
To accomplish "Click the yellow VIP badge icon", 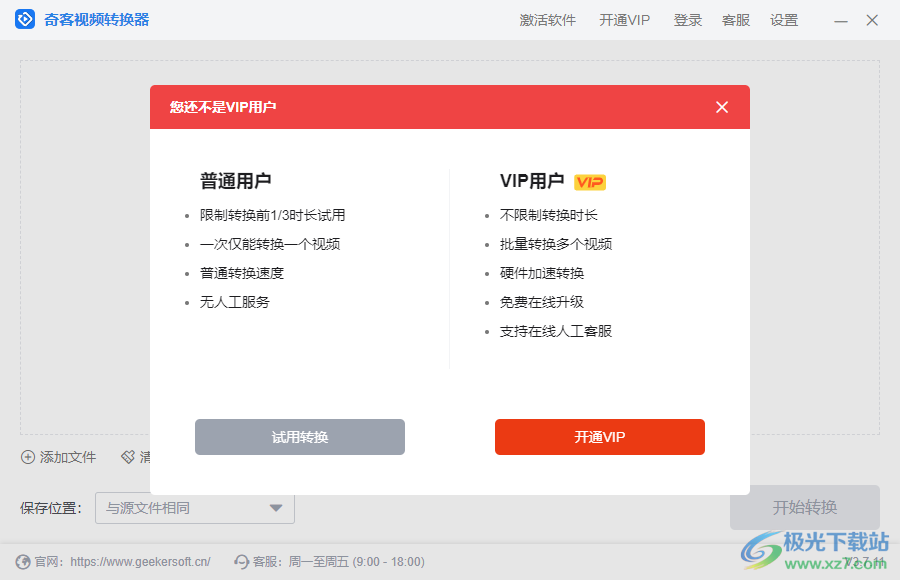I will click(x=589, y=182).
